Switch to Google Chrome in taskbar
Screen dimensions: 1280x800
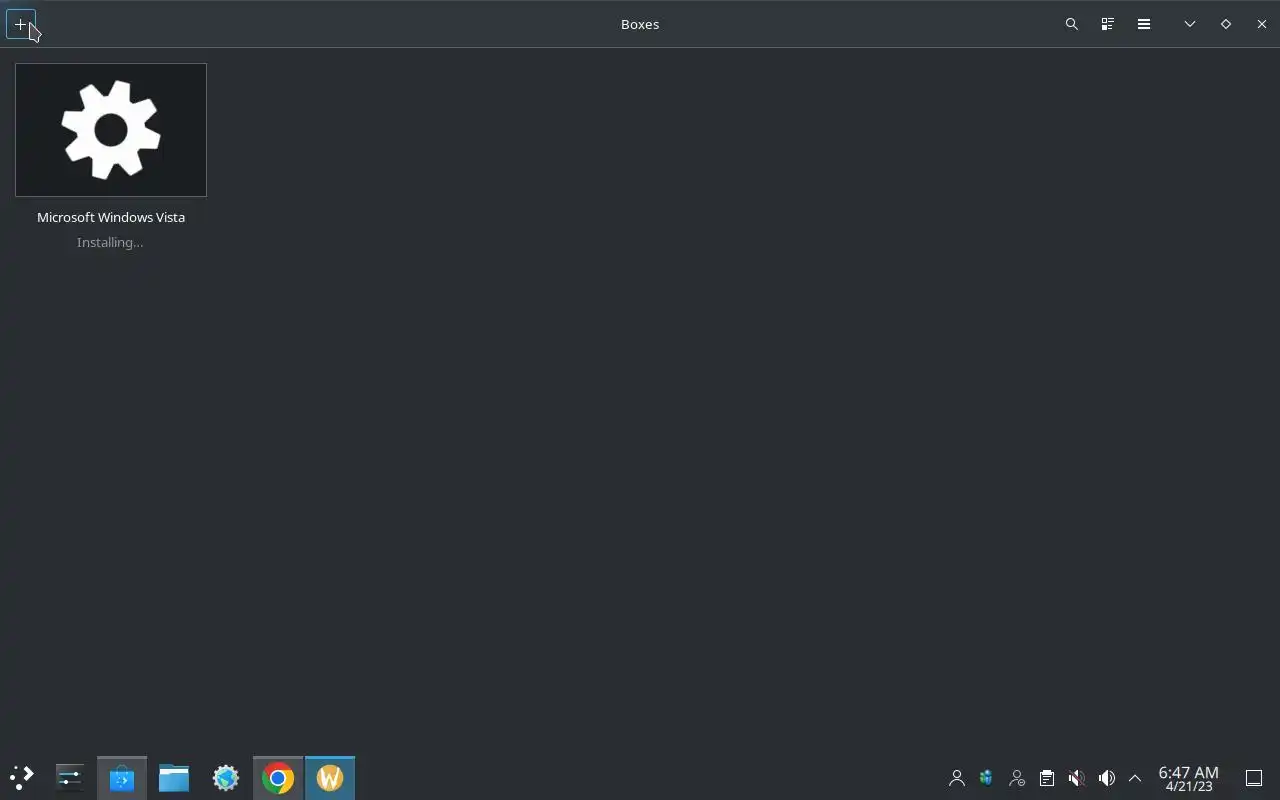(278, 778)
